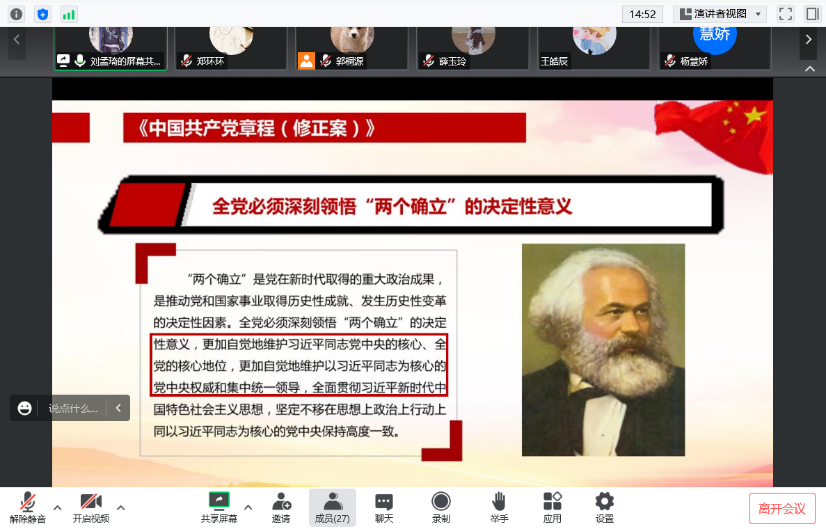Image resolution: width=826 pixels, height=529 pixels.
Task: Click the meeting info icon
Action: click(16, 14)
